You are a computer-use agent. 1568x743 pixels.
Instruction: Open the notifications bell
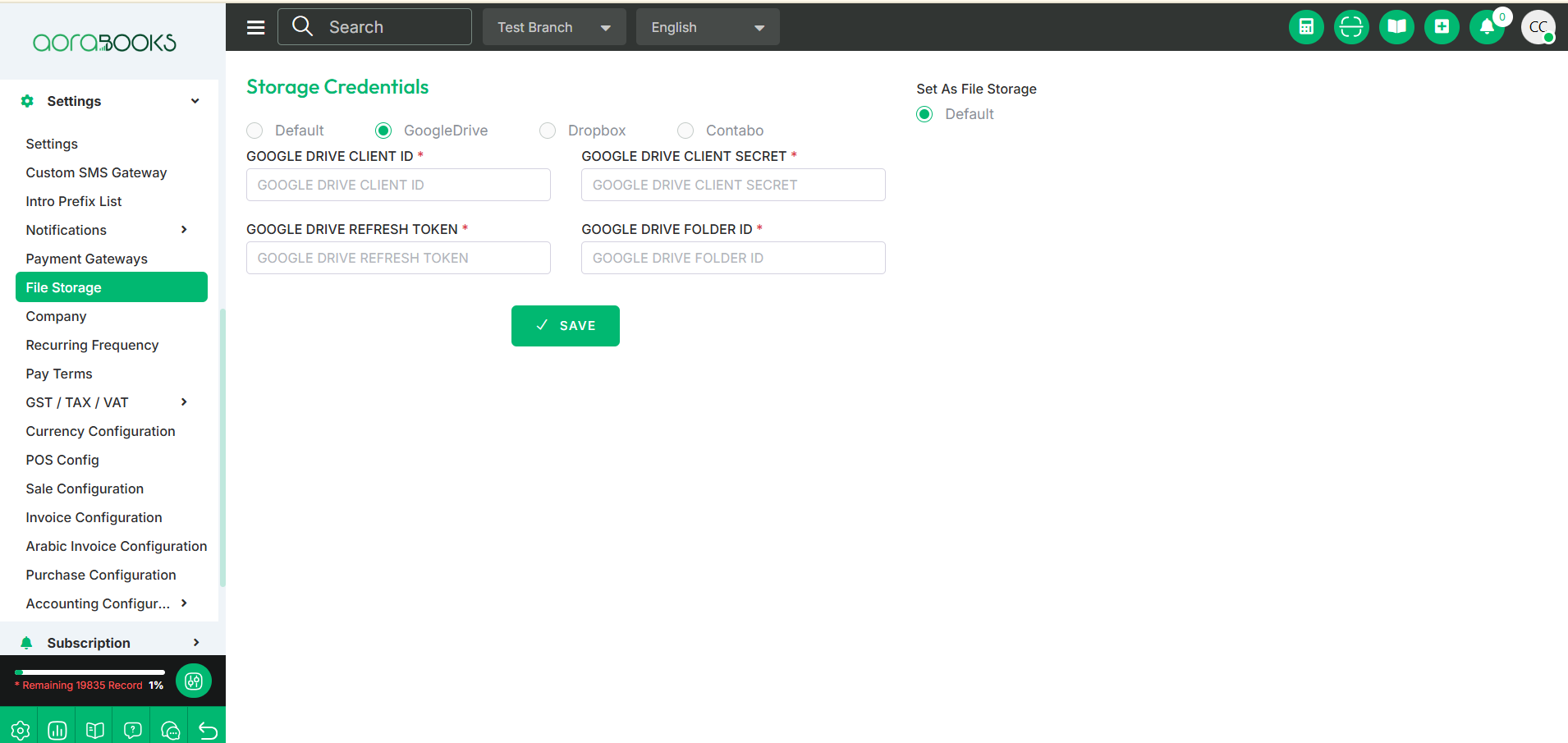(1487, 27)
